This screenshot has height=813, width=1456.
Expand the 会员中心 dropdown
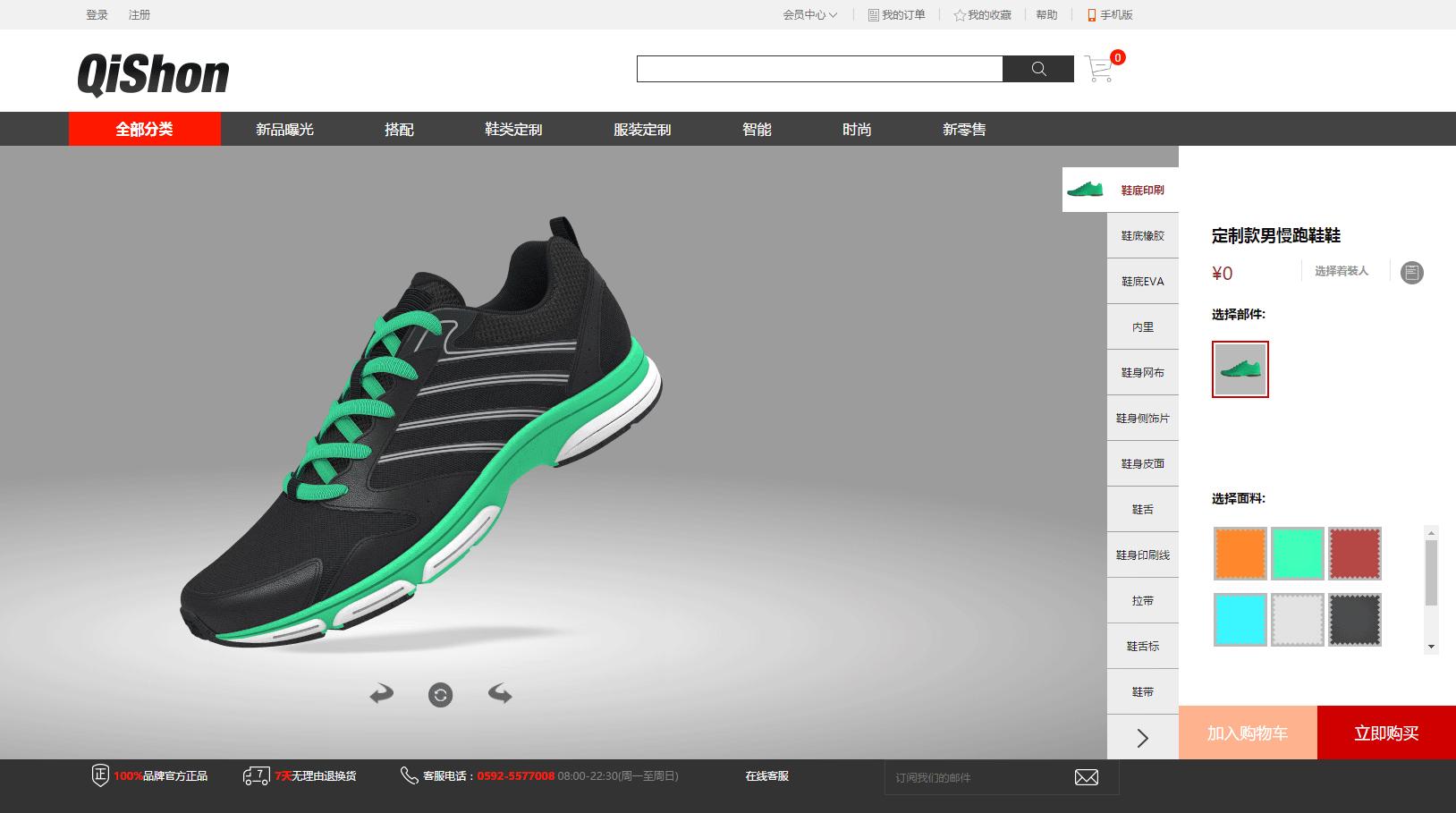[809, 15]
